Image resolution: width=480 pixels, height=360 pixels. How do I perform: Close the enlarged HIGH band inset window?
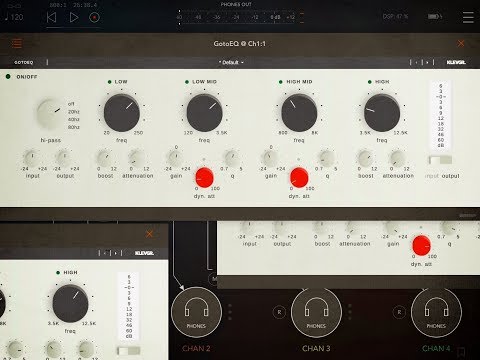click(149, 234)
